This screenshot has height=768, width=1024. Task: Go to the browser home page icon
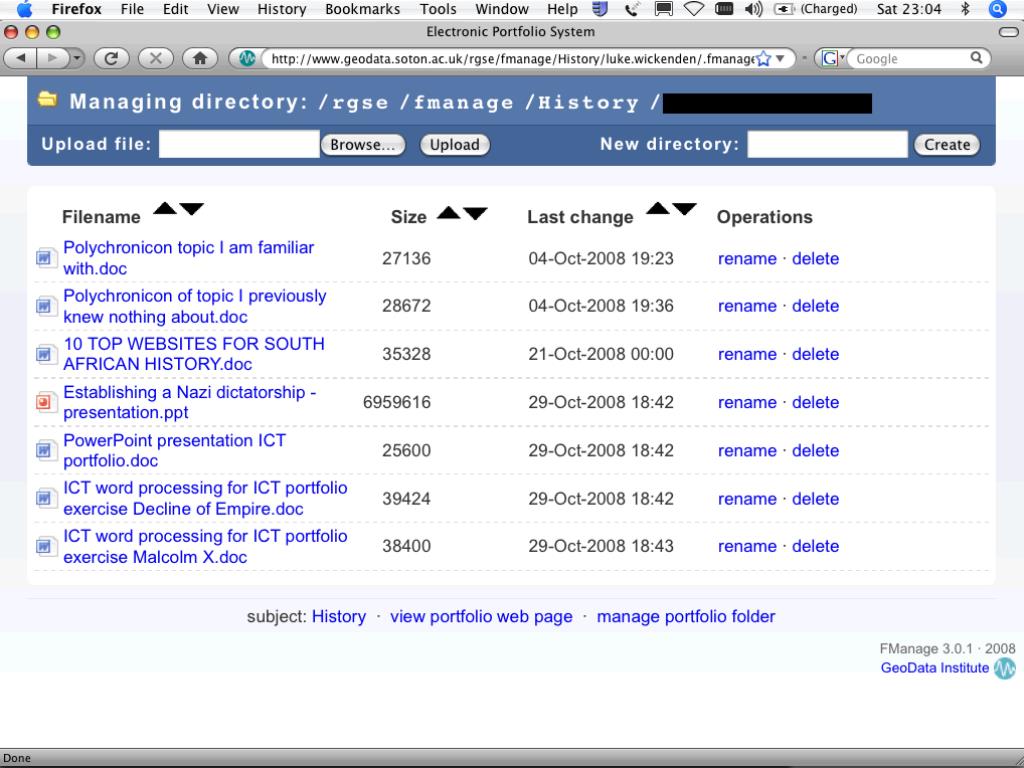click(200, 58)
